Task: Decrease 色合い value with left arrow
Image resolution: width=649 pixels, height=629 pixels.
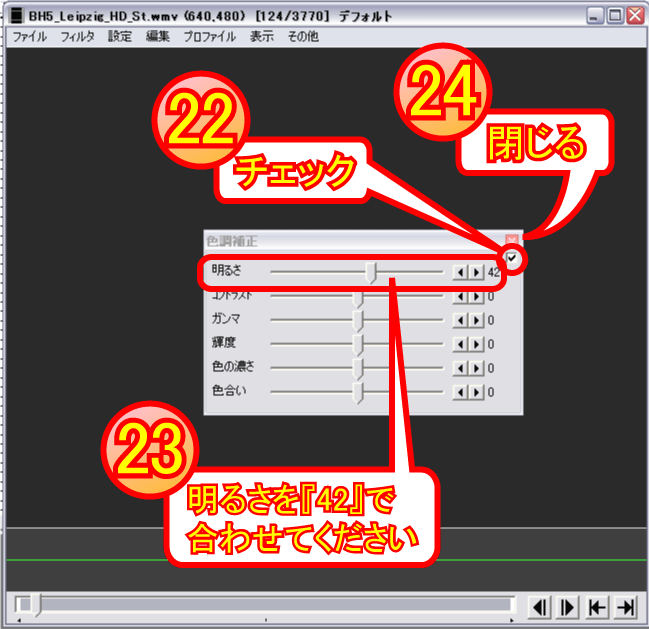Action: [460, 391]
